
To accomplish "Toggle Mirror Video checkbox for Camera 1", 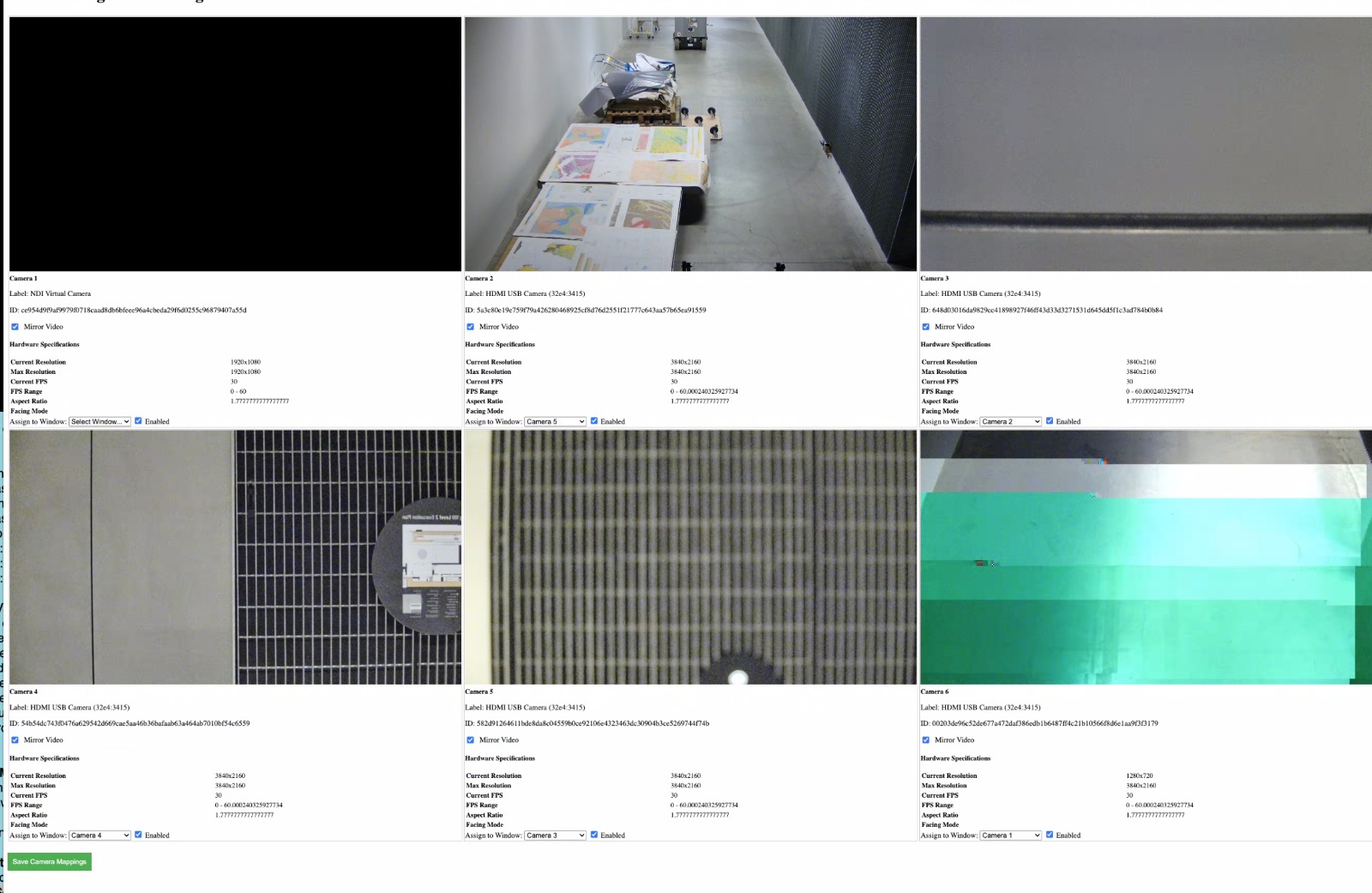I will (x=15, y=327).
